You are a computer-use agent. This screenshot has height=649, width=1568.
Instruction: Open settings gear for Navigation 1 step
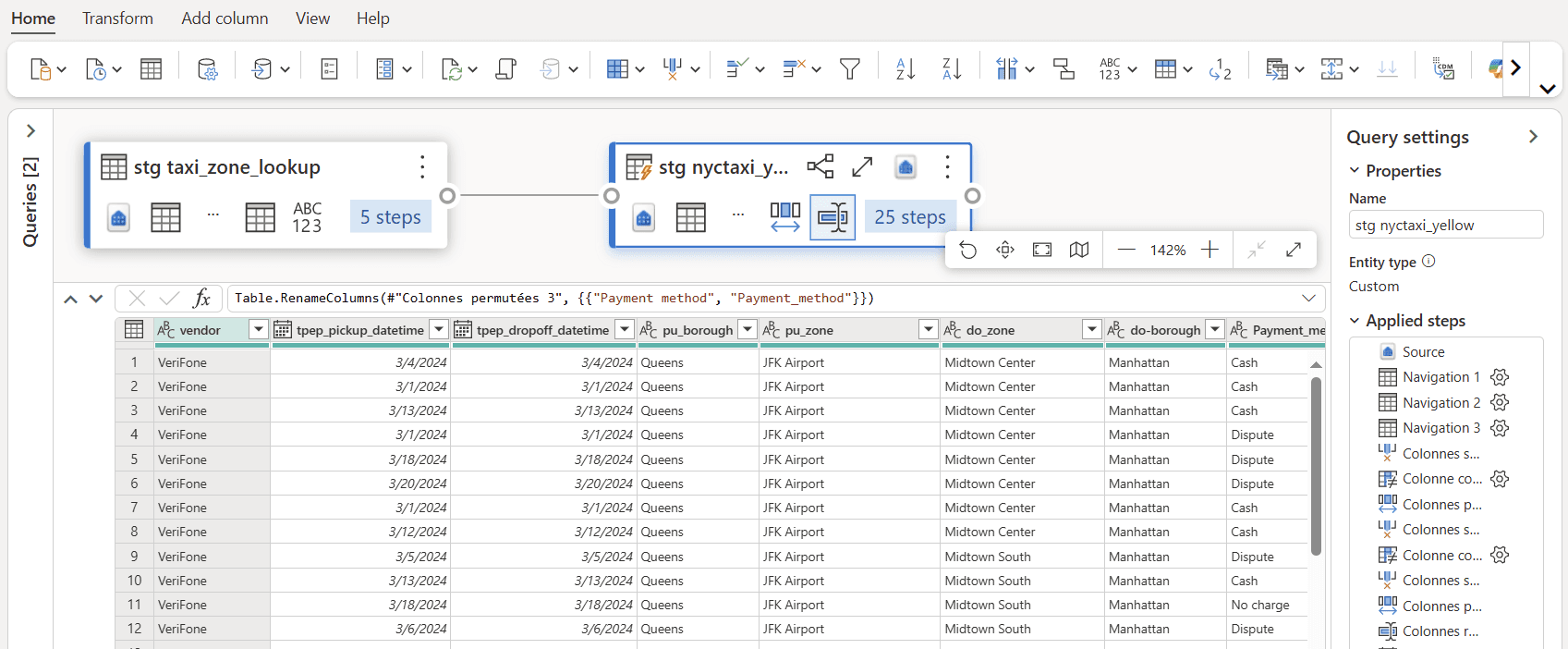tap(1500, 377)
